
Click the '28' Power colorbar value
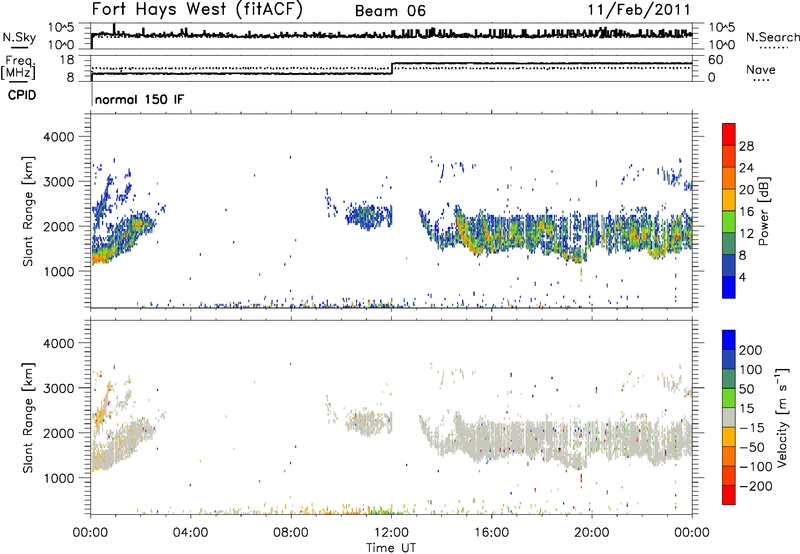click(x=746, y=146)
